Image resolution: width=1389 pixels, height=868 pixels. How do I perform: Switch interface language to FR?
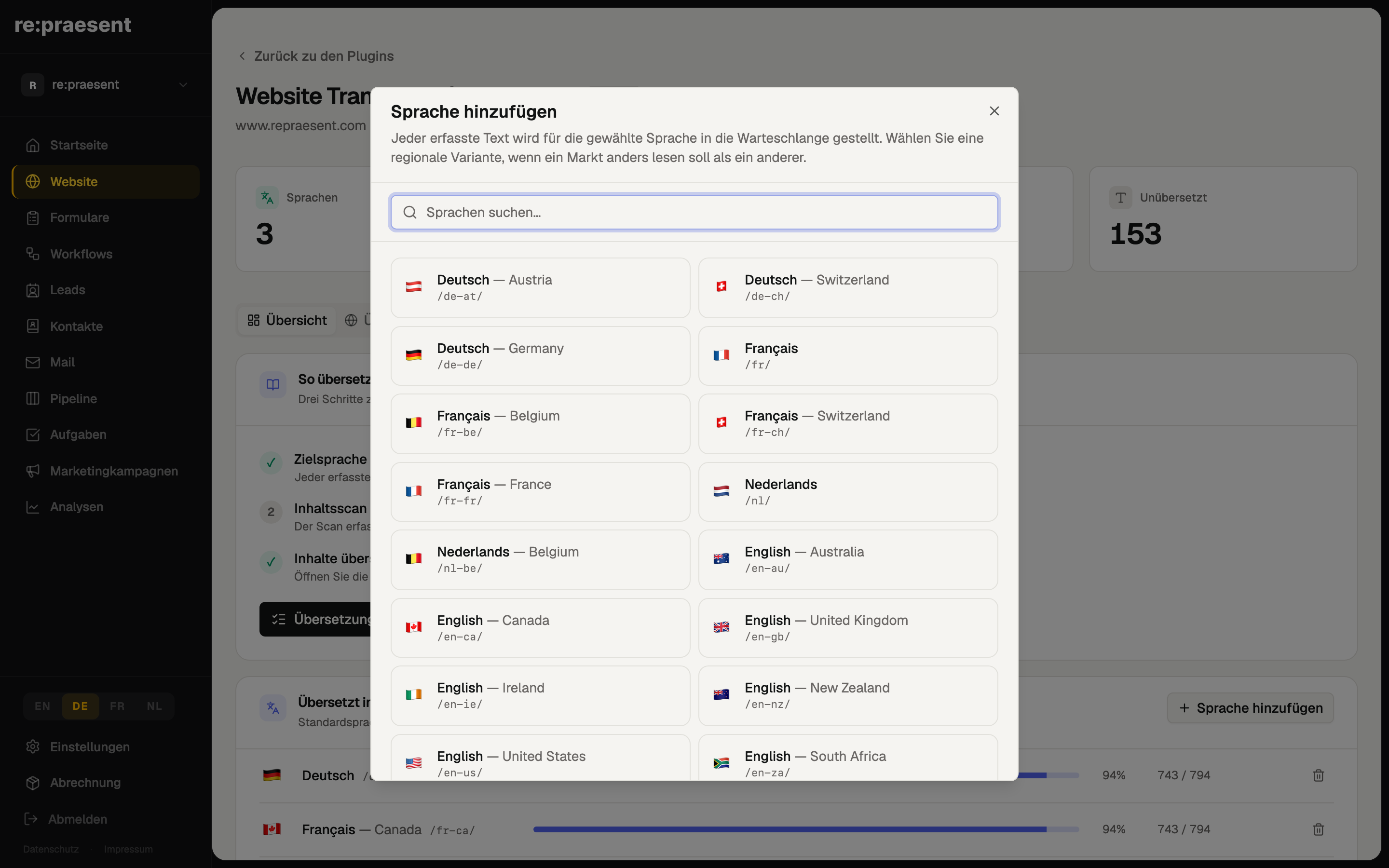click(117, 706)
